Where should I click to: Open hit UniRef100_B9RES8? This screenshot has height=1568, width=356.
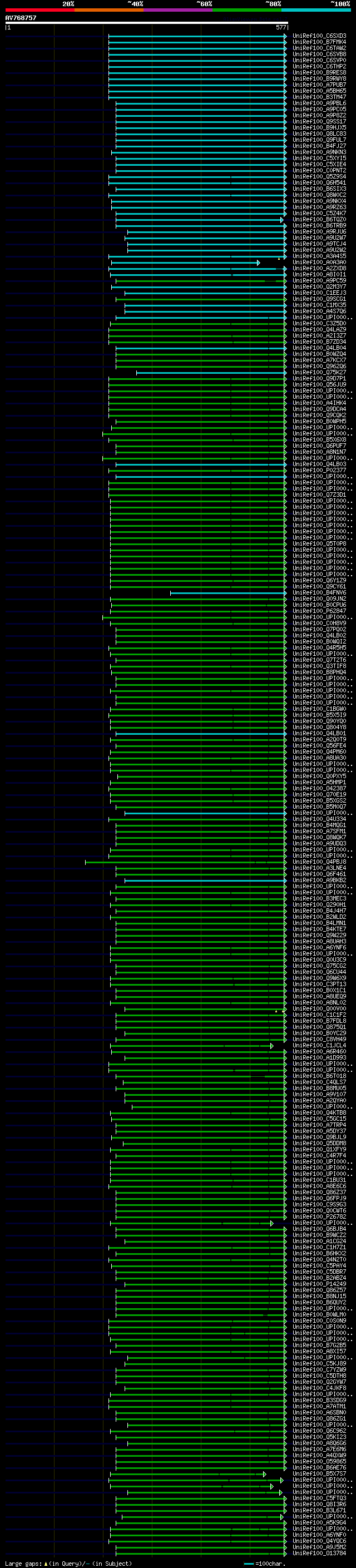coord(319,72)
